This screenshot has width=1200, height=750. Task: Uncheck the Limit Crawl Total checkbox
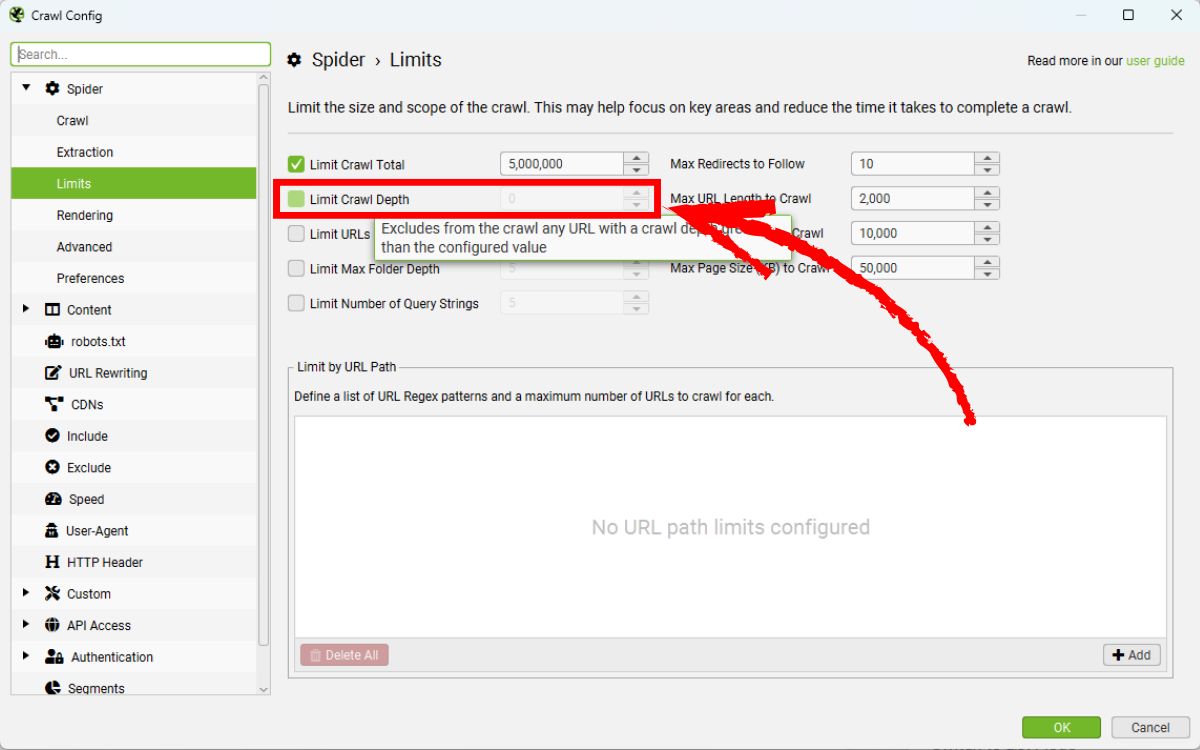tap(296, 165)
